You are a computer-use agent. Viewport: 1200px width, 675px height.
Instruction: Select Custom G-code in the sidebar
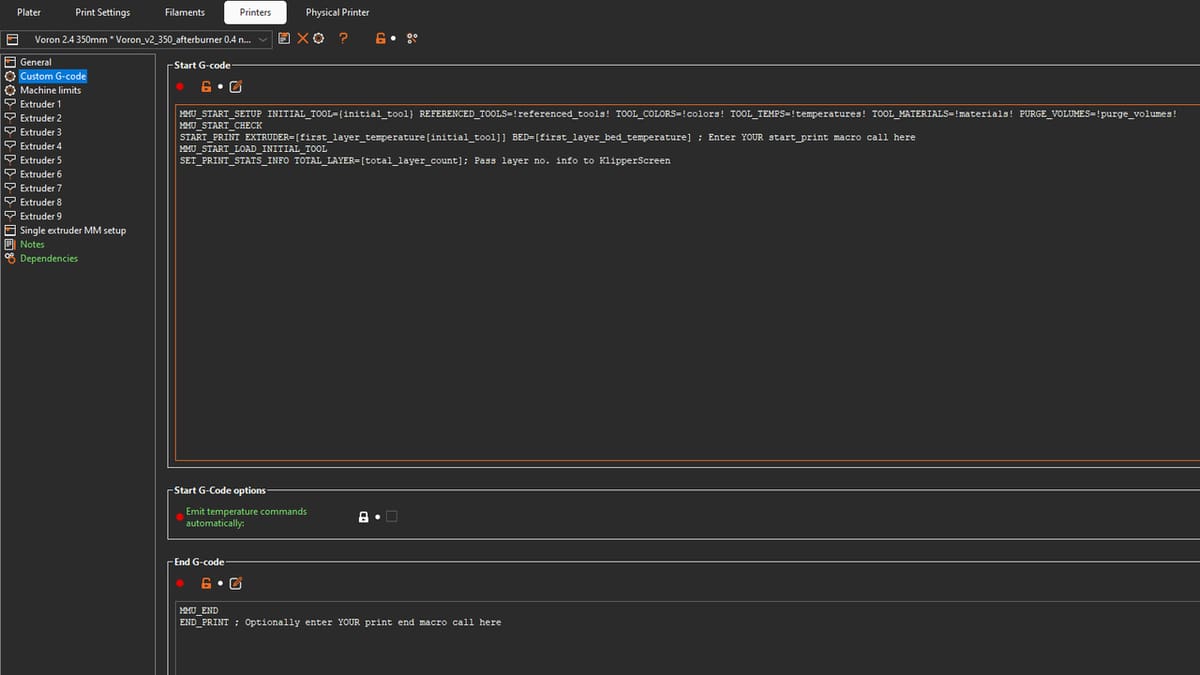pyautogui.click(x=53, y=76)
